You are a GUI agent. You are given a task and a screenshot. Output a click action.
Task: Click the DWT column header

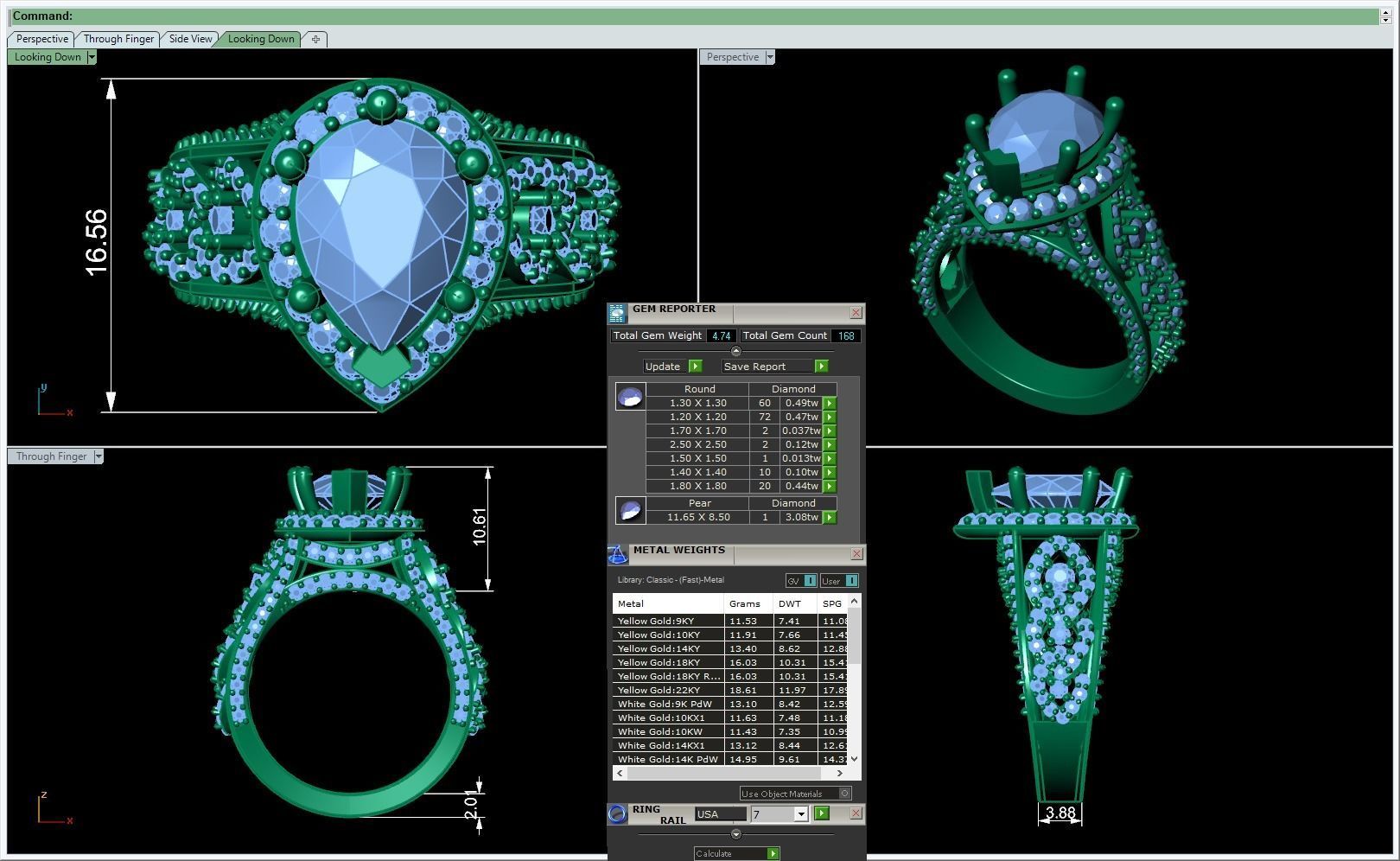point(795,603)
